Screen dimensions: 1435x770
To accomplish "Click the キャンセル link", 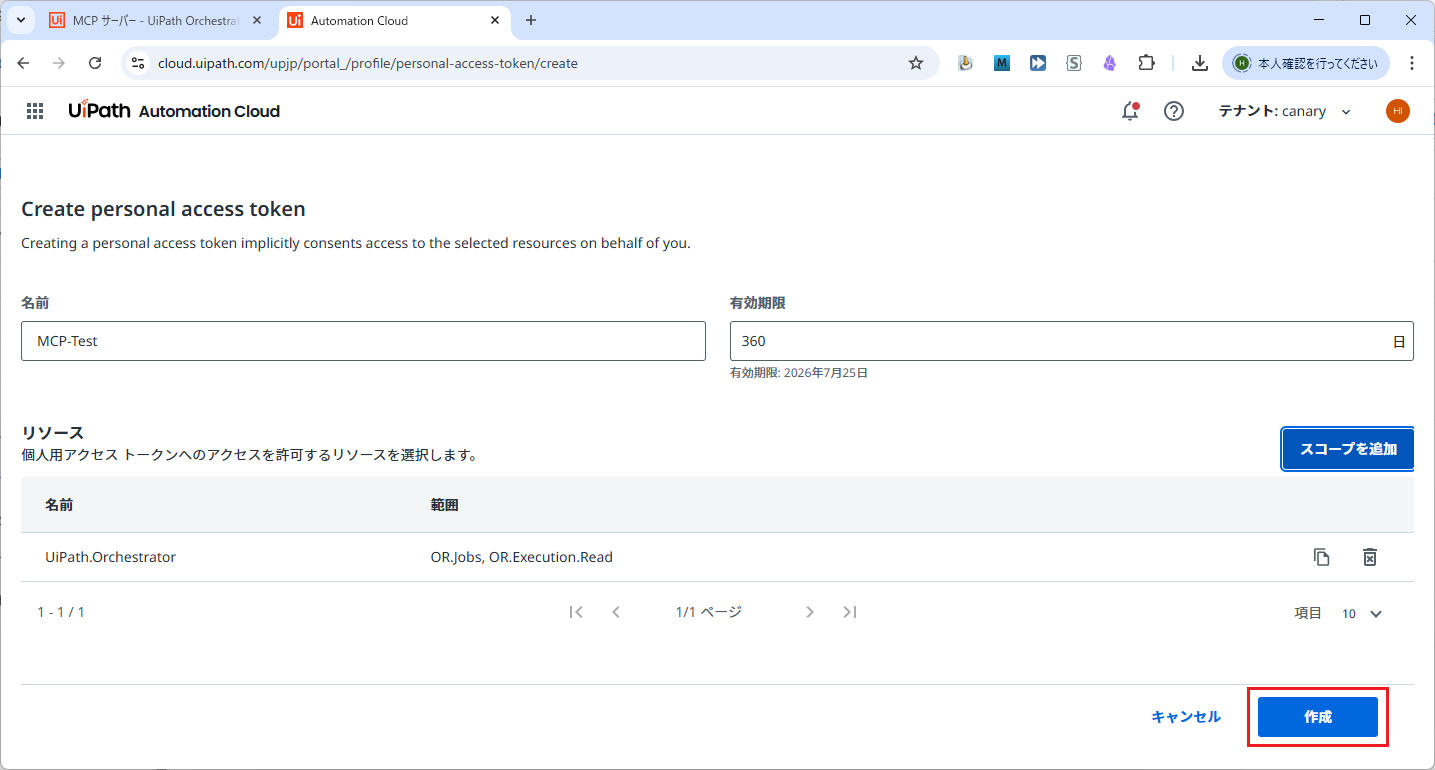I will pyautogui.click(x=1186, y=717).
